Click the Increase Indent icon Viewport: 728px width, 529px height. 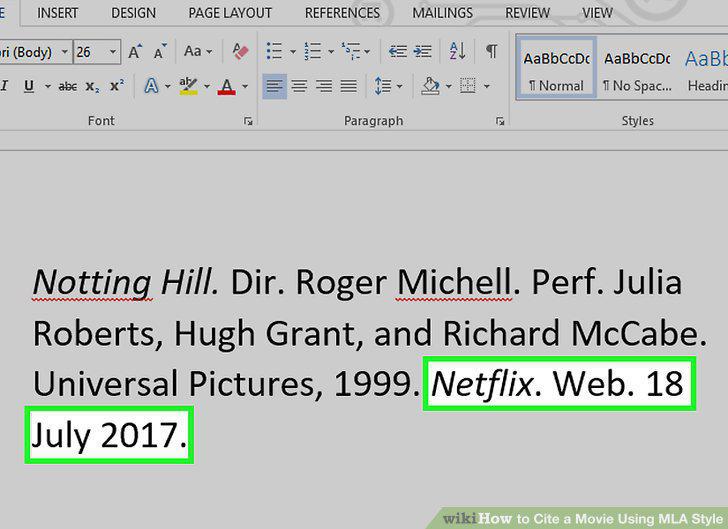coord(422,51)
